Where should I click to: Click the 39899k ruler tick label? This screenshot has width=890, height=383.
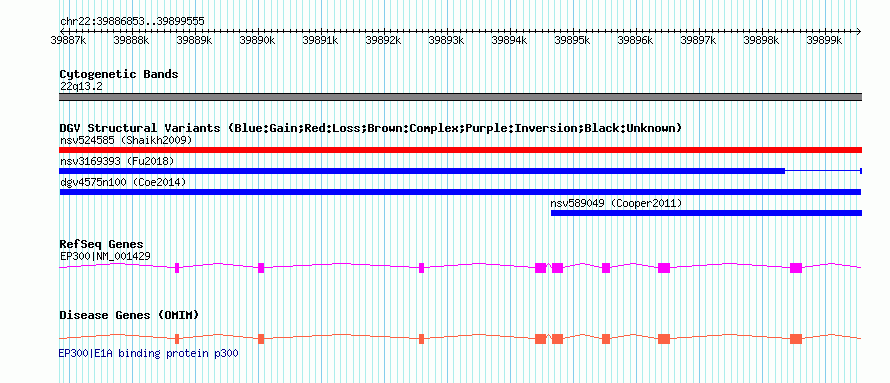pos(824,40)
